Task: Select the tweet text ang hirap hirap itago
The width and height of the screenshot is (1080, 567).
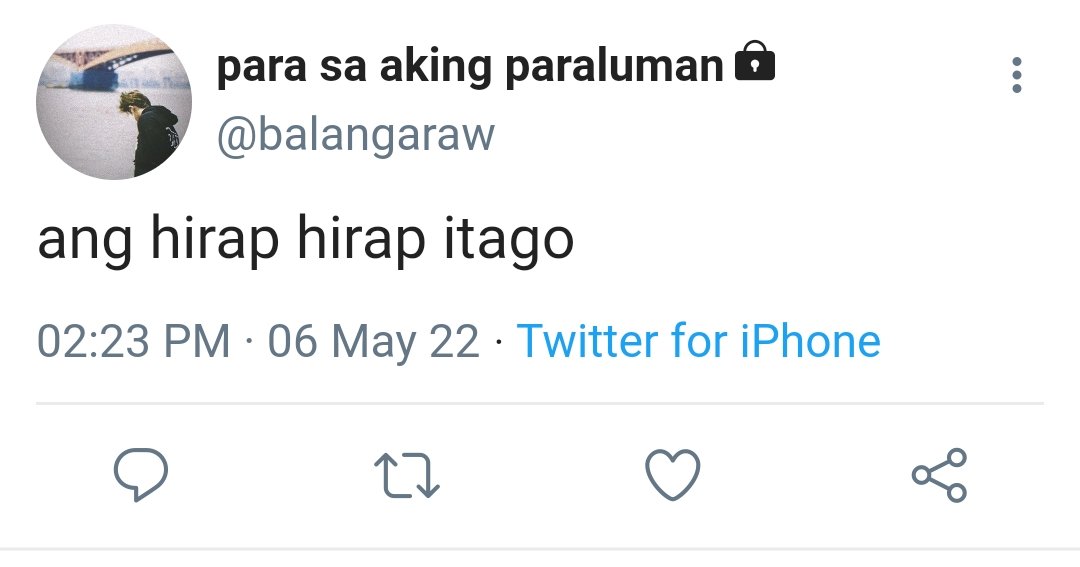Action: point(305,240)
